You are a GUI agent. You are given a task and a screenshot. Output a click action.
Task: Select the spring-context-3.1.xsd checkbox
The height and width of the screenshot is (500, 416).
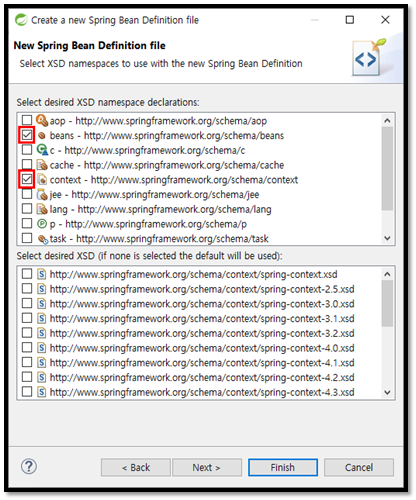(27, 318)
